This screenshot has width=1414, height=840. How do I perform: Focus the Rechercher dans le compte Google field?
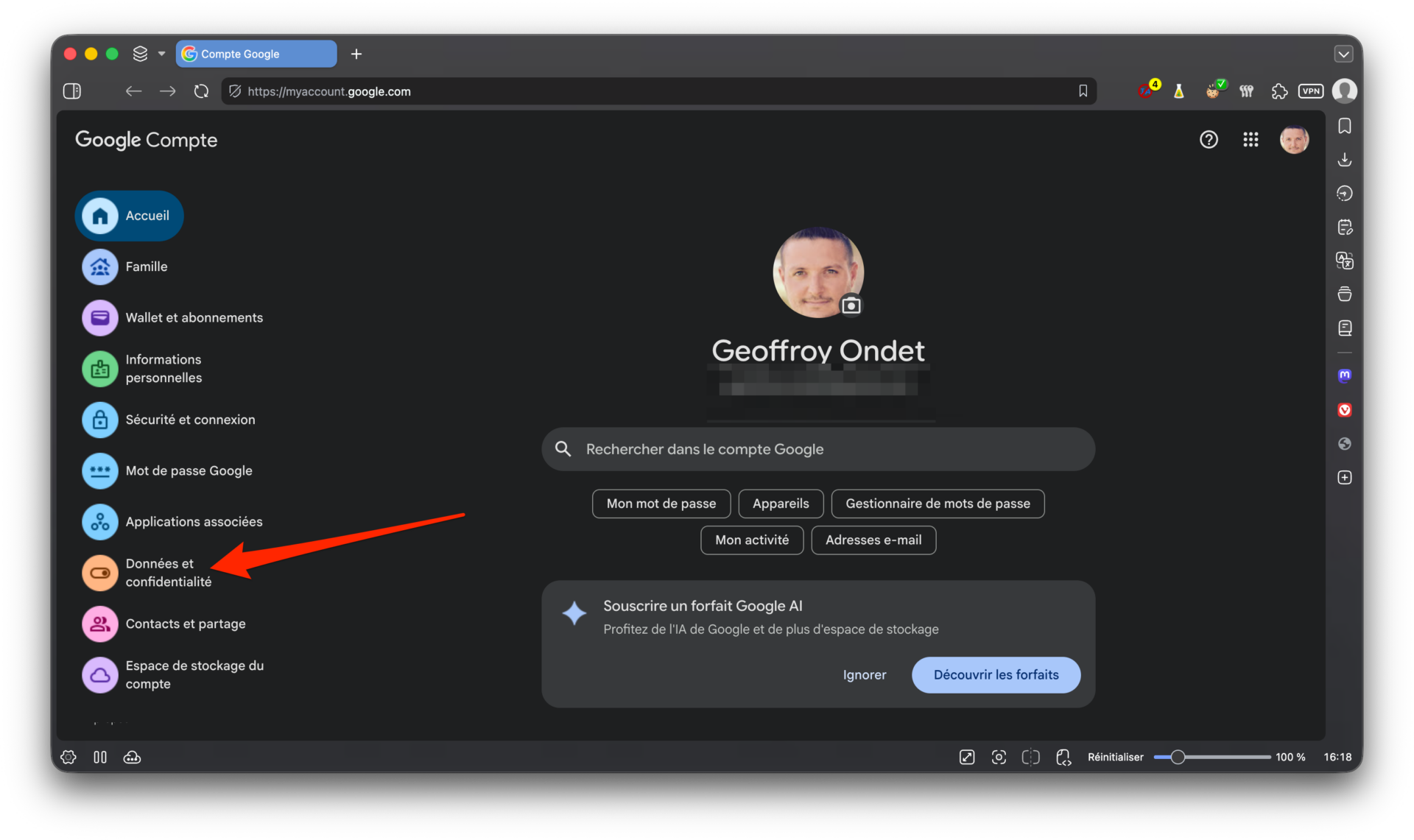pyautogui.click(x=818, y=449)
